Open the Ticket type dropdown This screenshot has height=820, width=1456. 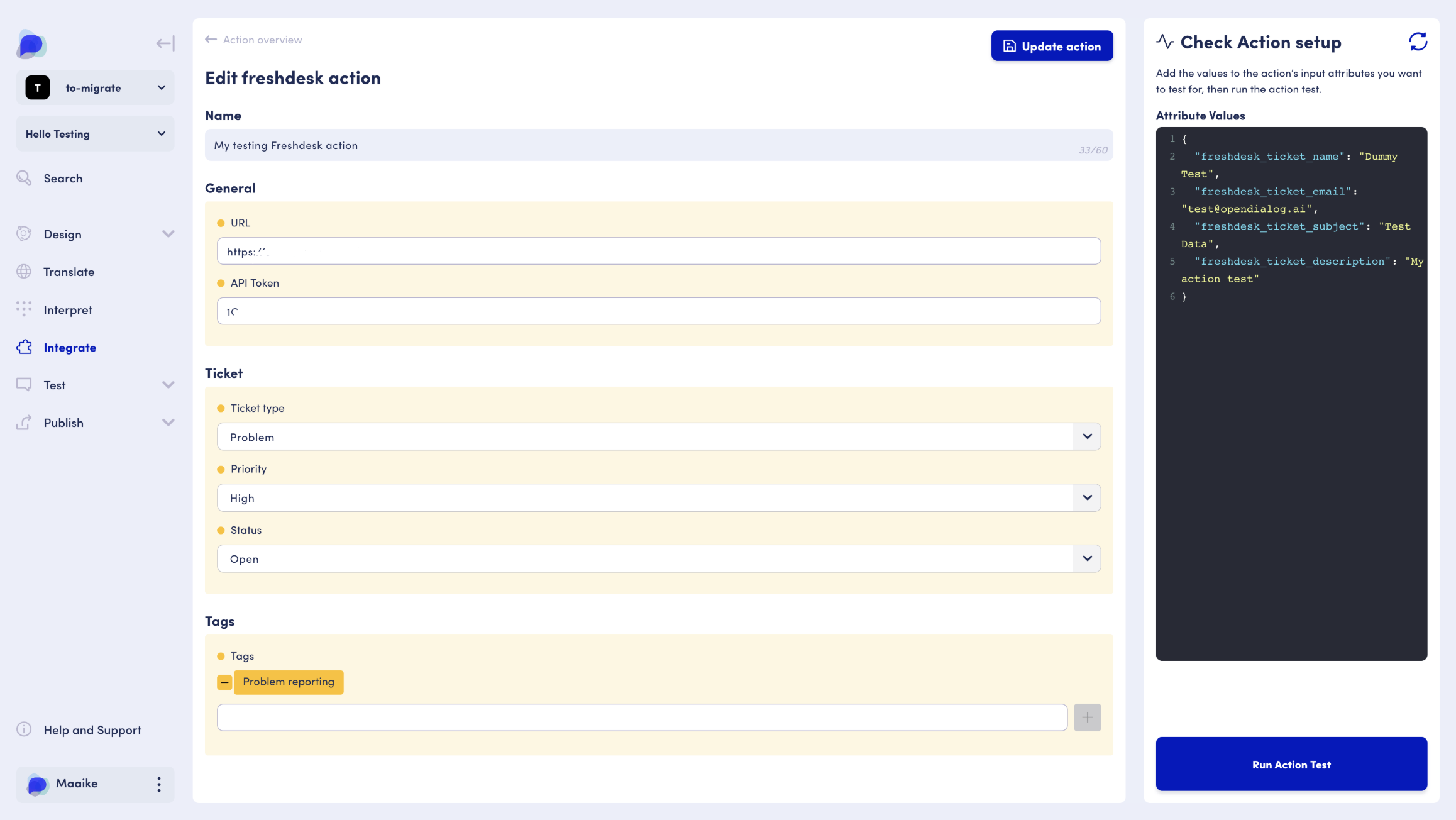(658, 437)
